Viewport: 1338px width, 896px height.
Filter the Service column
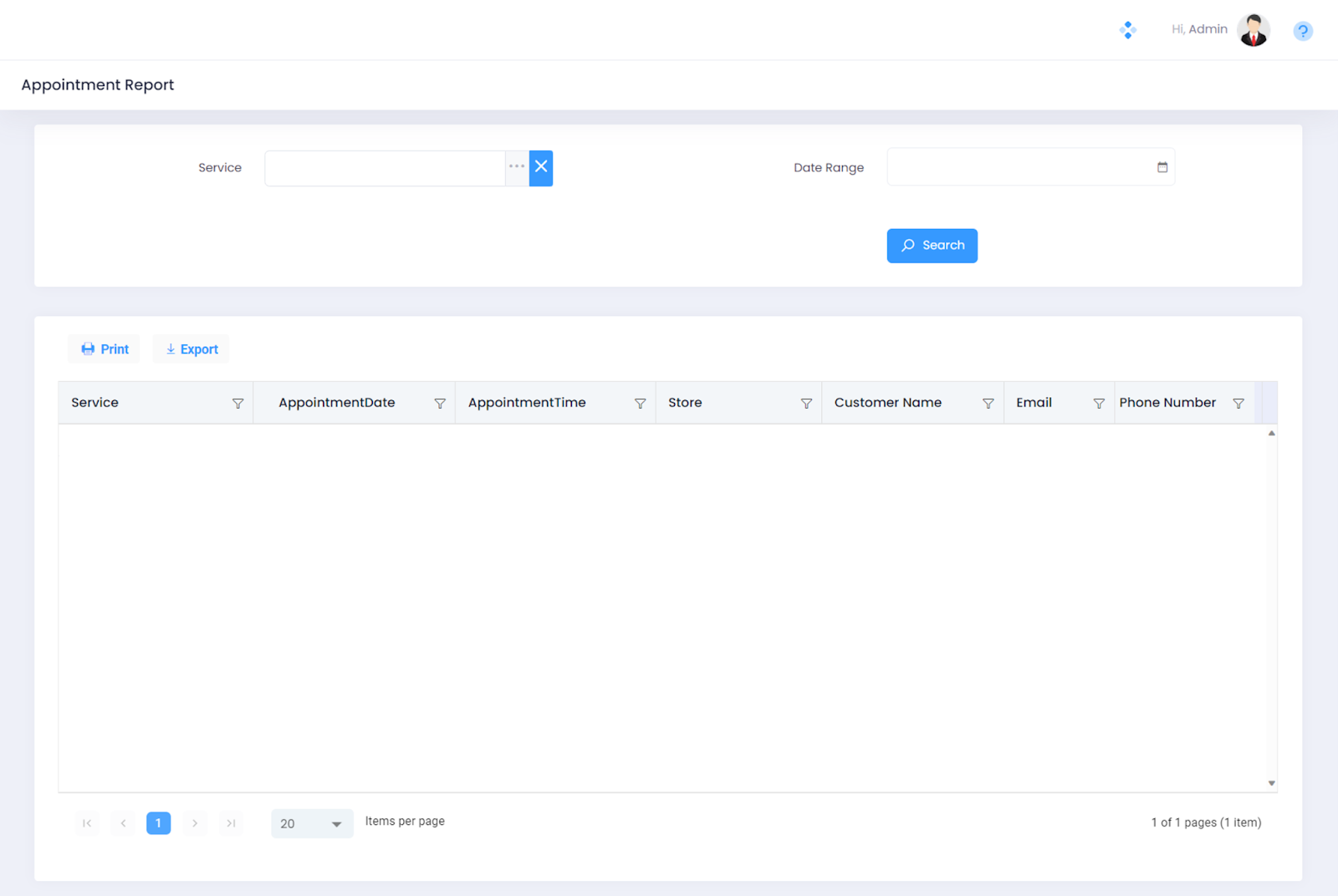click(237, 404)
